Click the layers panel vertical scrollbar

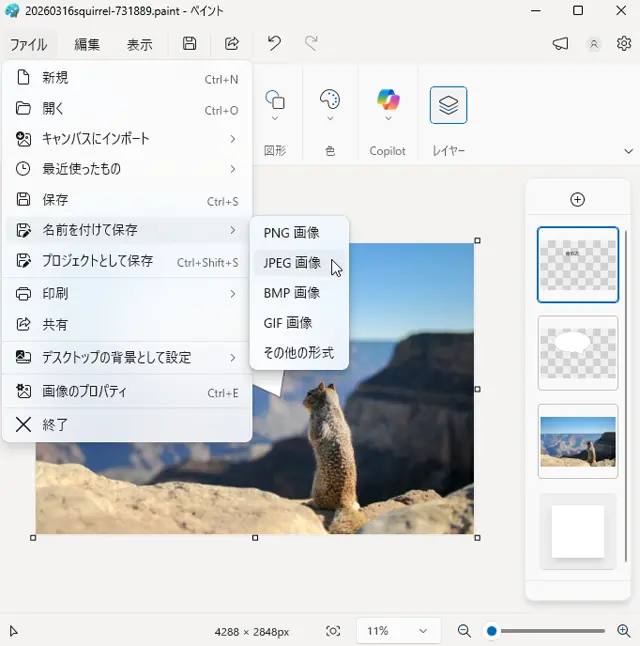626,396
